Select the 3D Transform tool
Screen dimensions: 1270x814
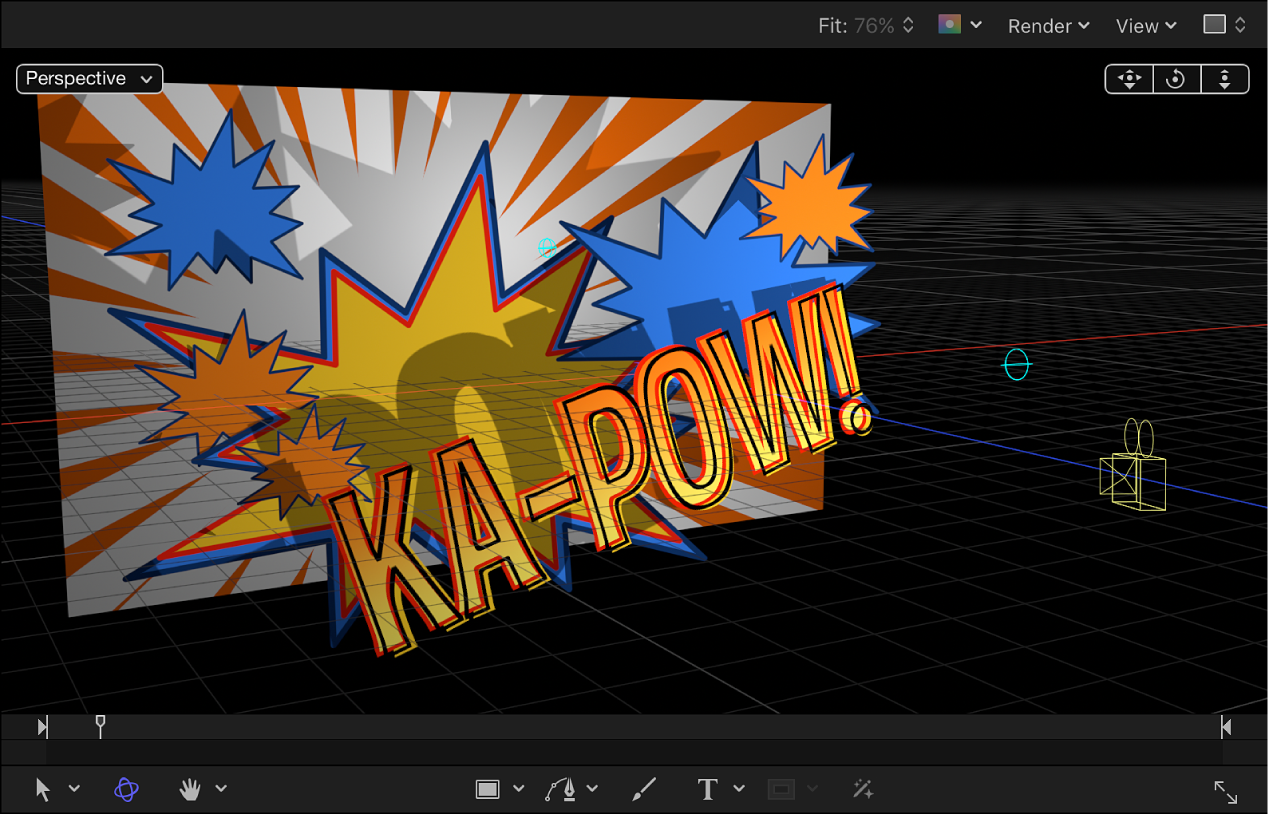125,789
